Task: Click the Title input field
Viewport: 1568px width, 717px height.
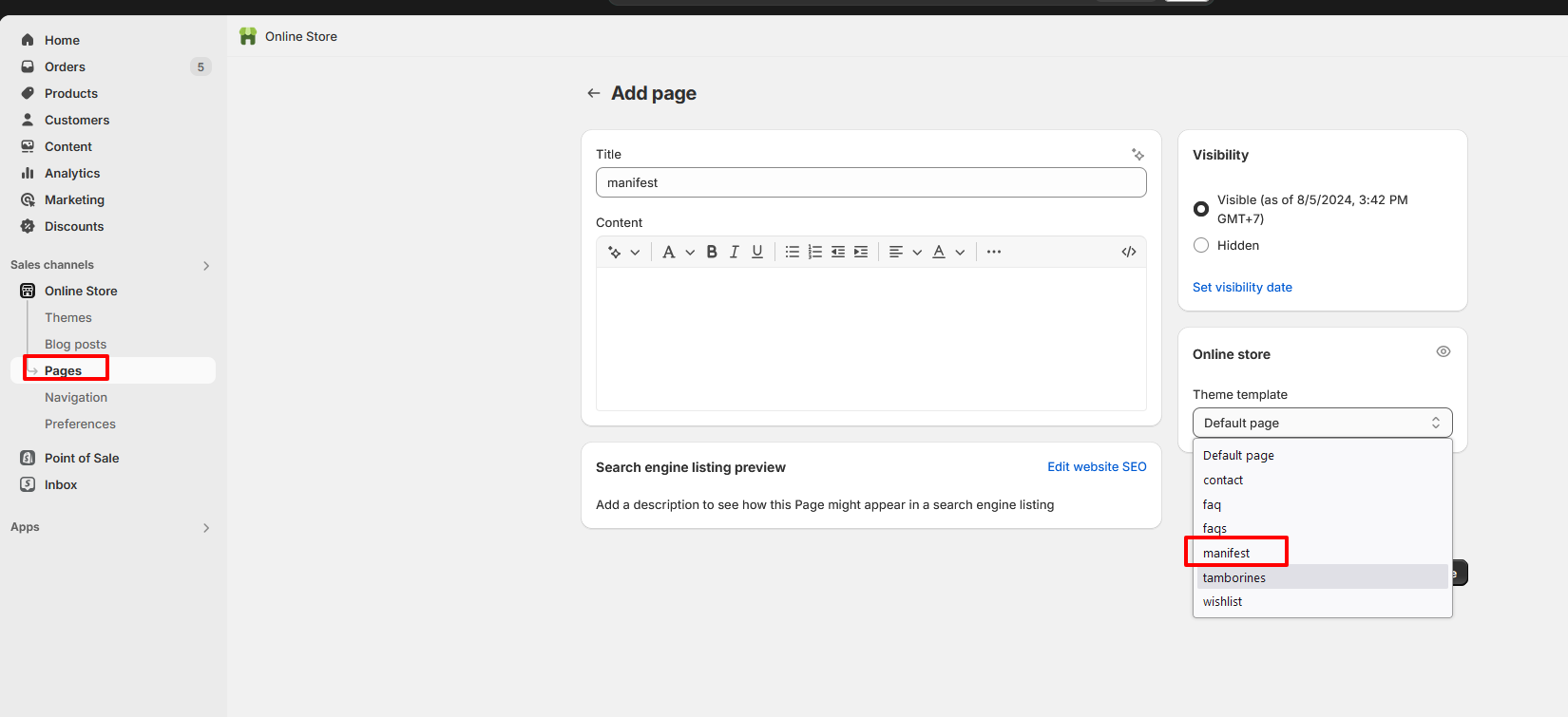Action: coord(870,182)
